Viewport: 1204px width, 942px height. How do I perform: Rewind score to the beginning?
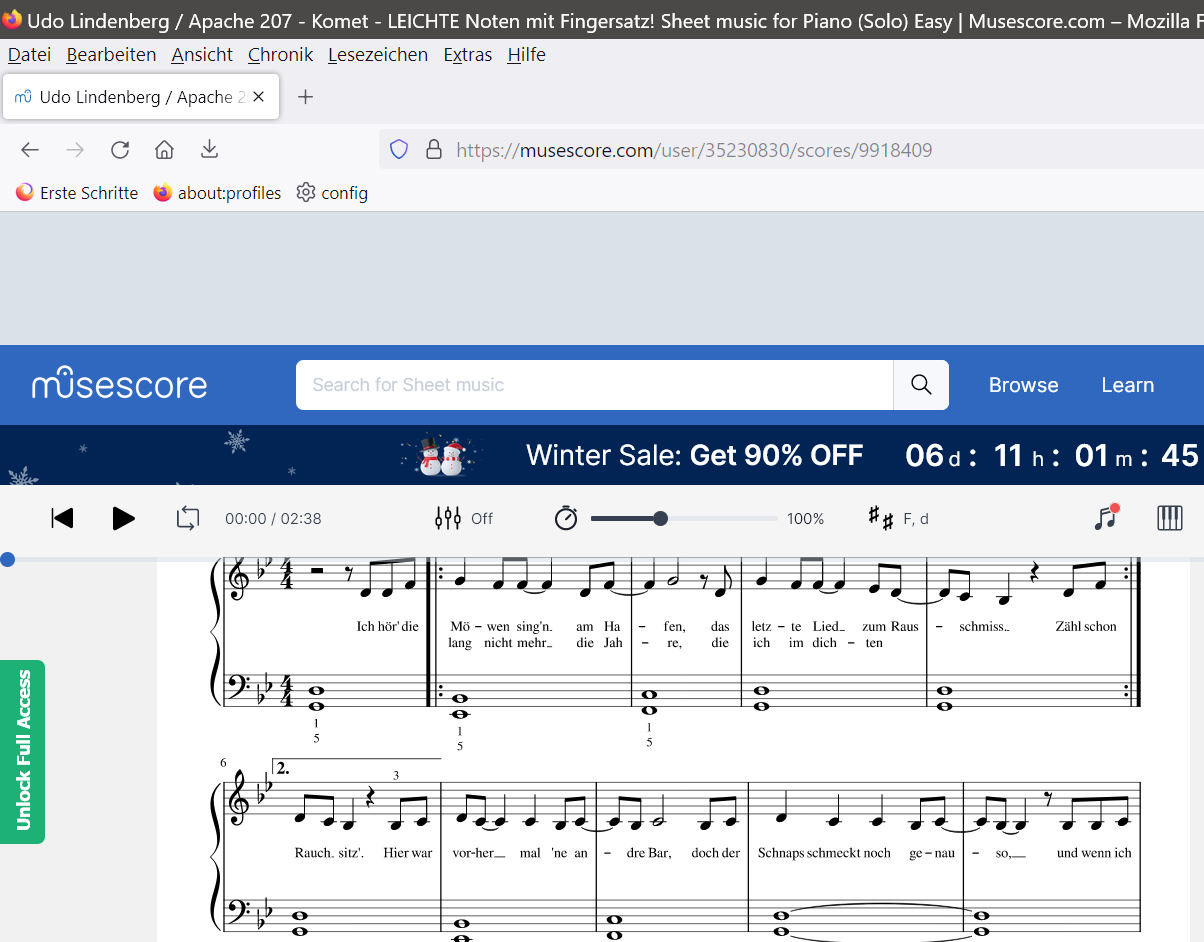pyautogui.click(x=62, y=518)
